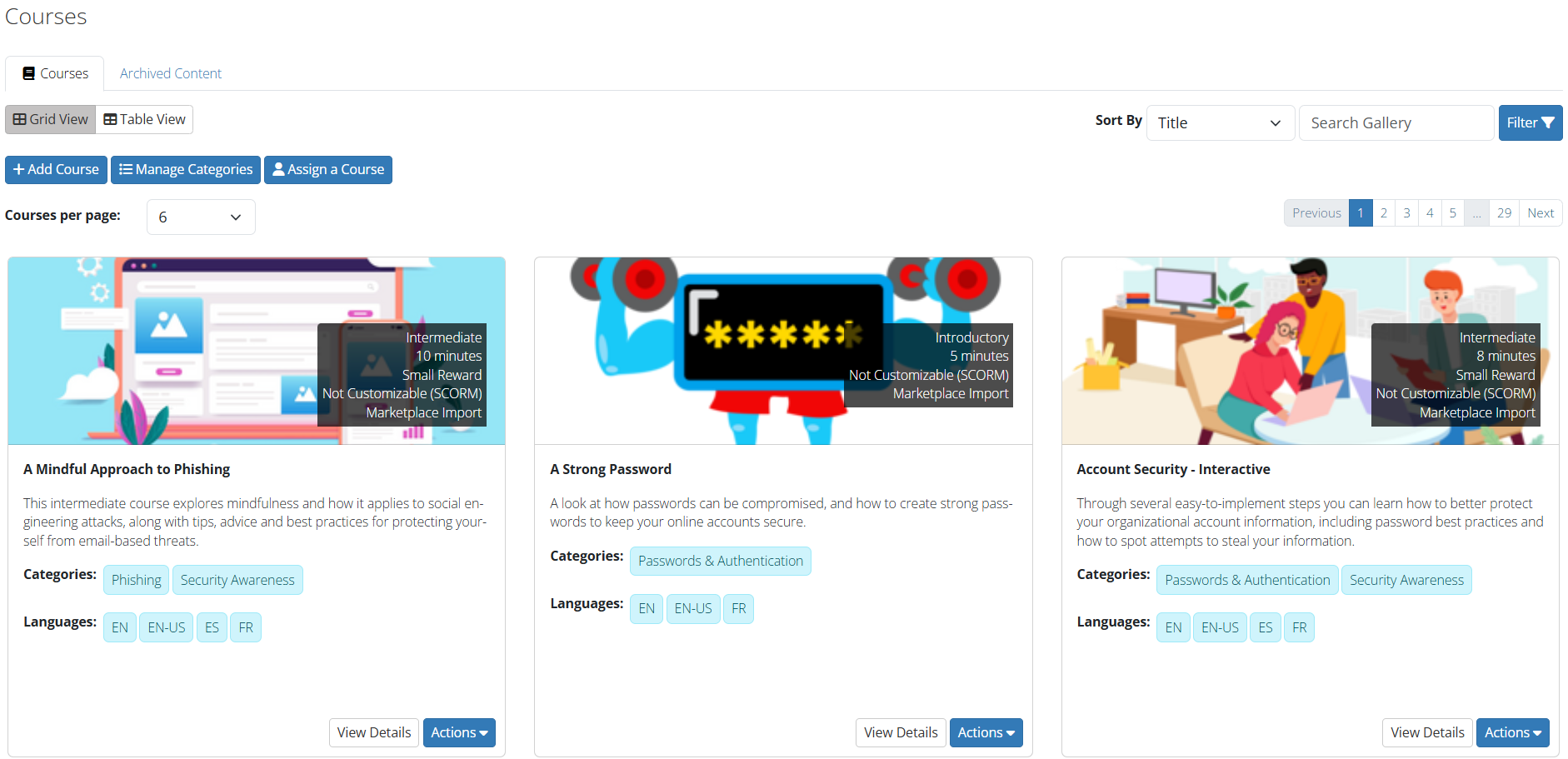Jump to page 29
The height and width of the screenshot is (759, 1568).
coord(1504,213)
